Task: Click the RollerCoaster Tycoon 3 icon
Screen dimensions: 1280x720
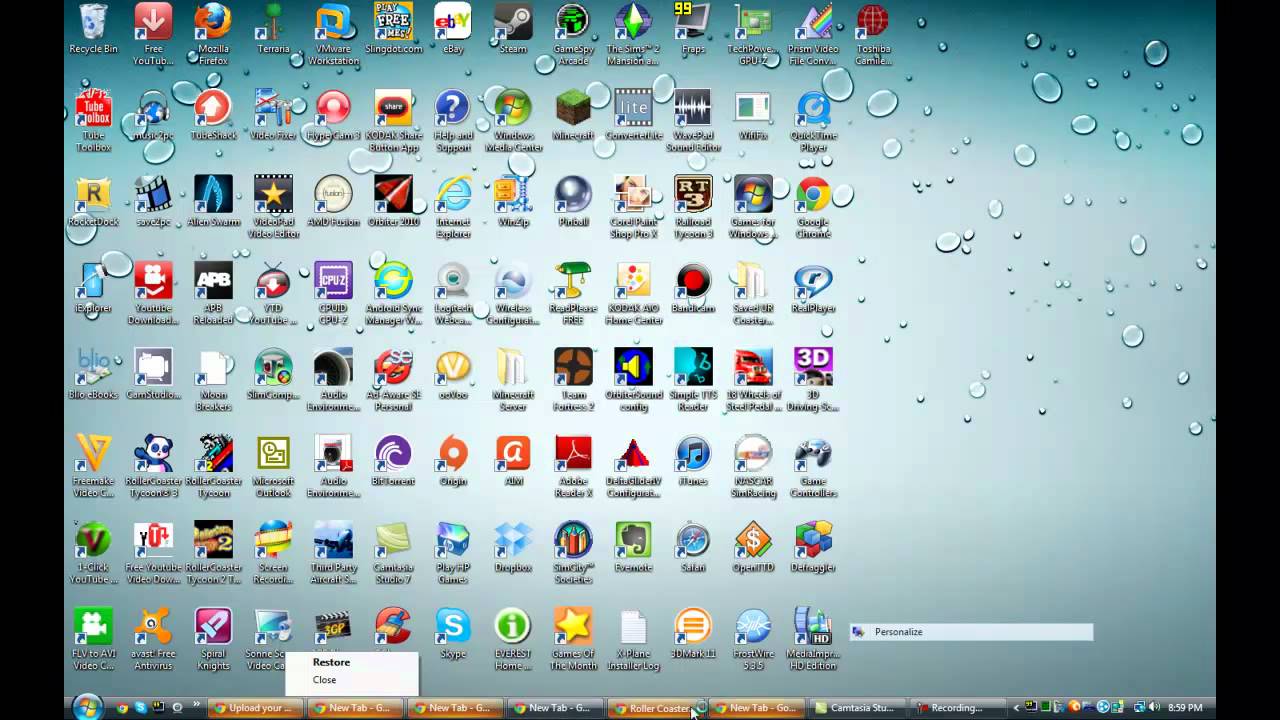Action: [153, 466]
